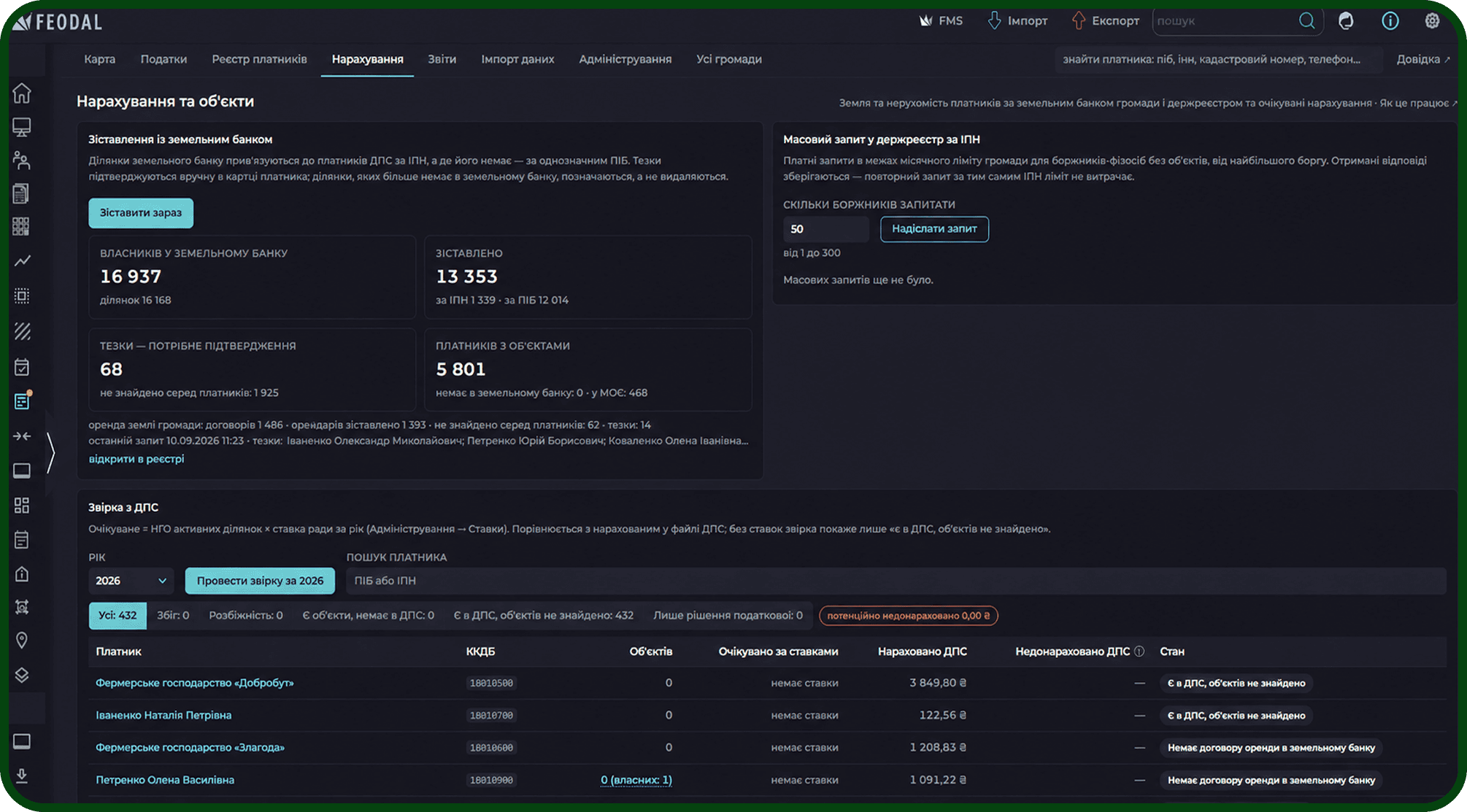Click the line chart icon in sidebar
Image resolution: width=1467 pixels, height=812 pixels.
click(22, 260)
